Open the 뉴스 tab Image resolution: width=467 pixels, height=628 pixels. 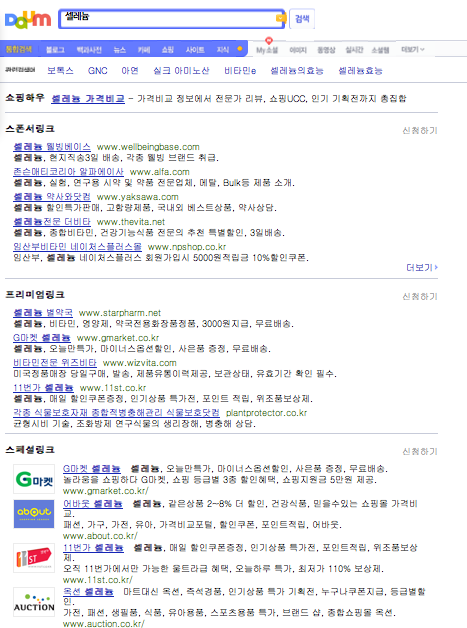(119, 50)
